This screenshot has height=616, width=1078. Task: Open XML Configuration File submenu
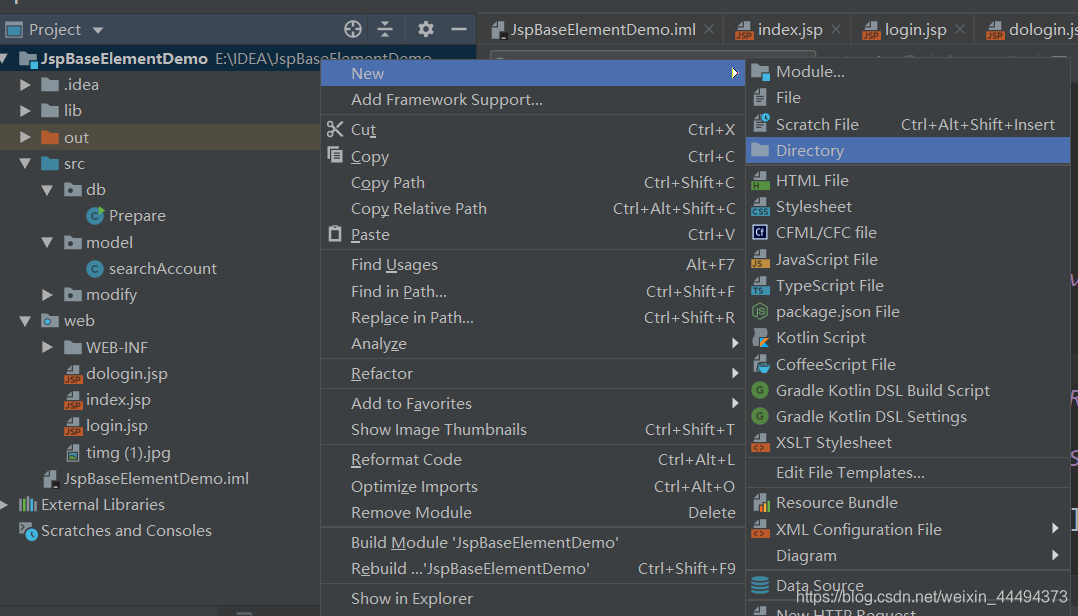pos(908,529)
